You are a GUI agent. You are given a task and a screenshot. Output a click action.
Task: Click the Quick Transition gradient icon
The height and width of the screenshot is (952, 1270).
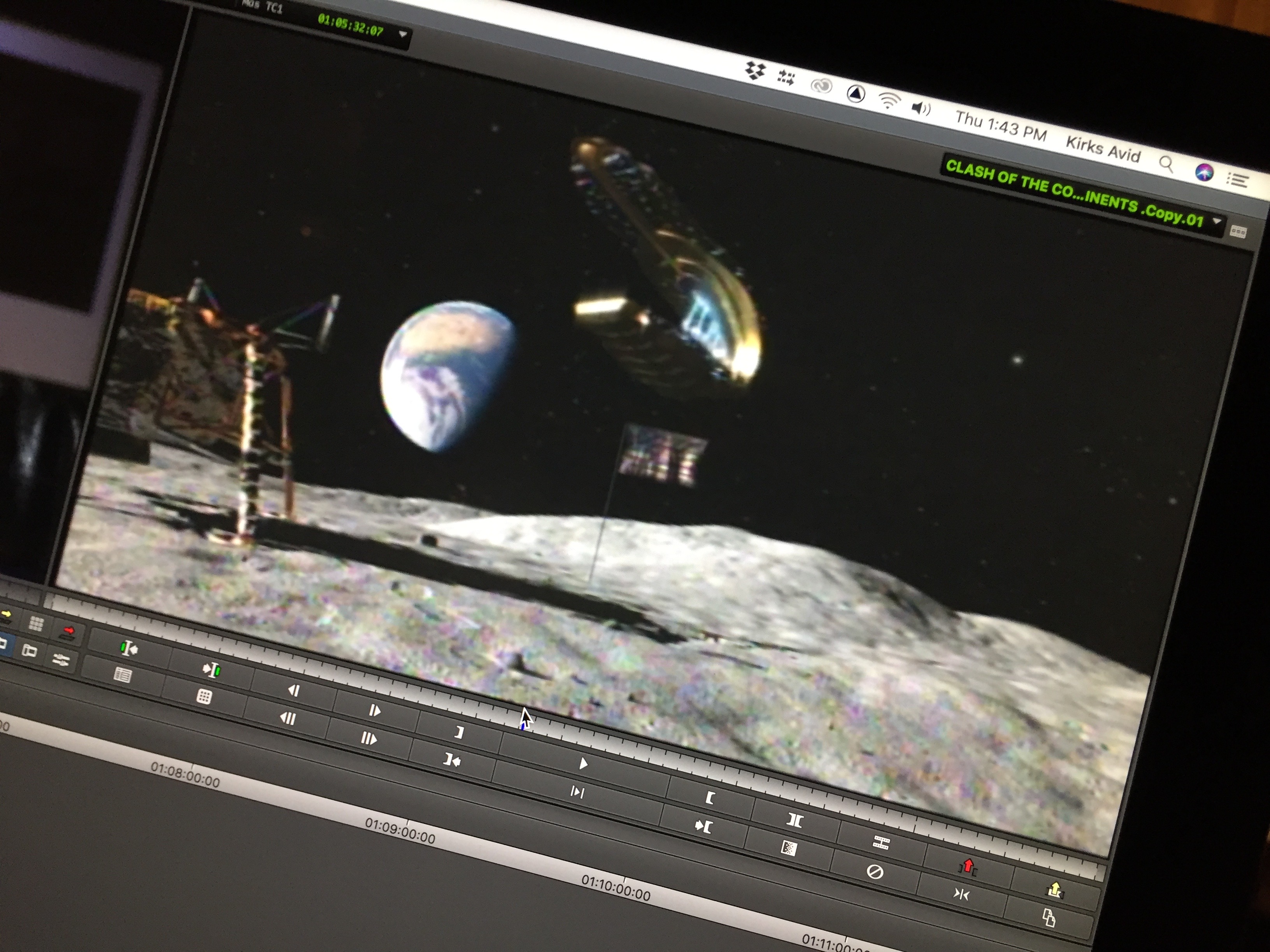point(789,848)
